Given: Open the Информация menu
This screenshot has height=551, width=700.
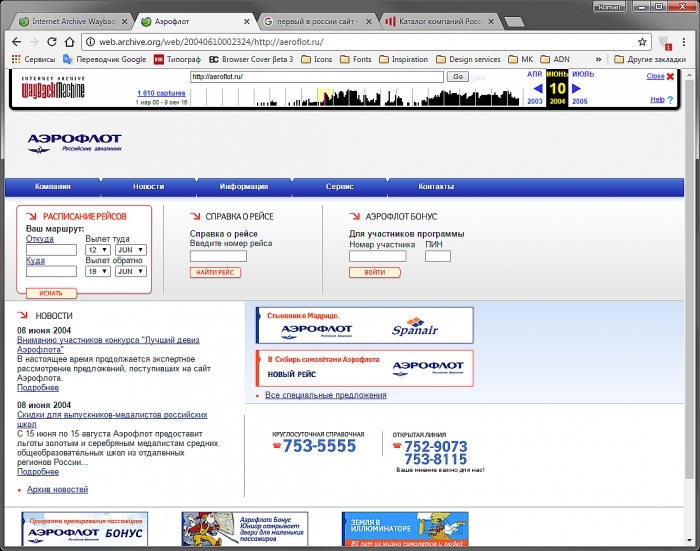Looking at the screenshot, I should (244, 187).
